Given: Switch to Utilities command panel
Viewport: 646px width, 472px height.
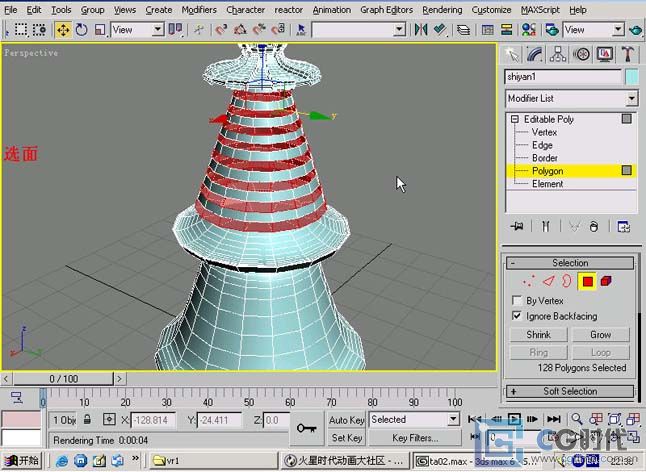Looking at the screenshot, I should pyautogui.click(x=627, y=54).
